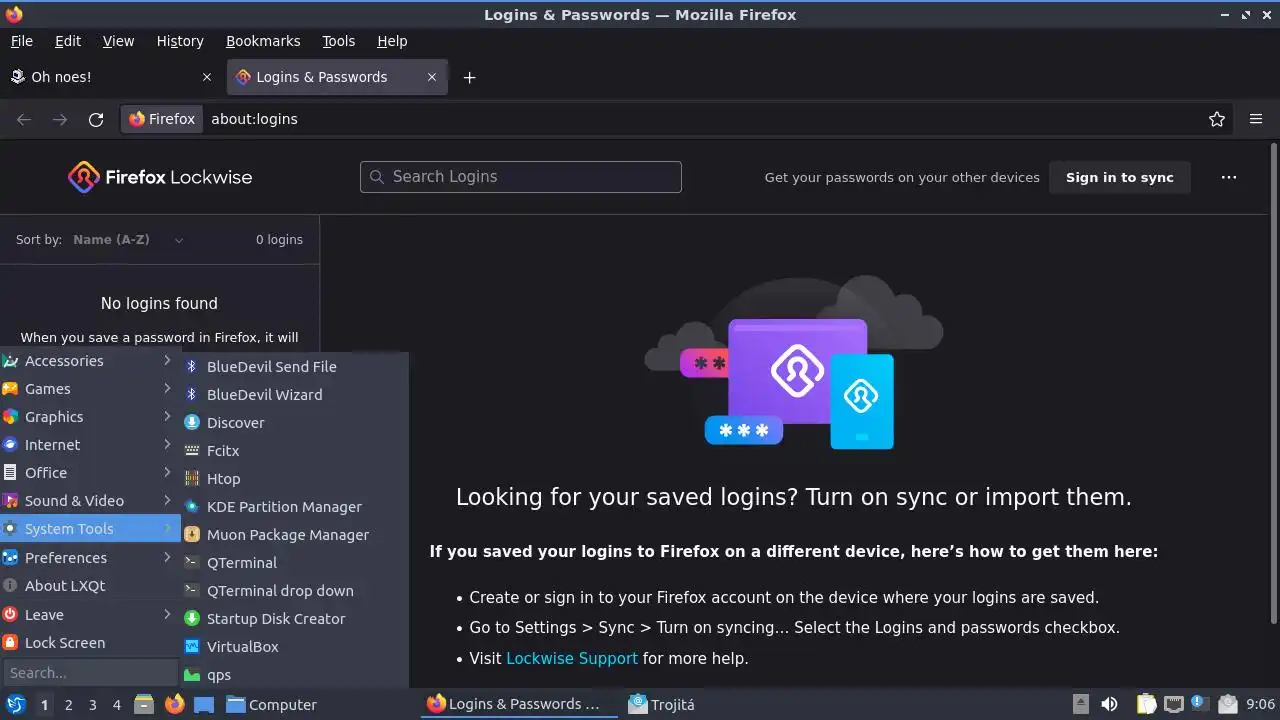The height and width of the screenshot is (720, 1280).
Task: Open BlueDevil Send File icon in submenu
Action: click(192, 367)
